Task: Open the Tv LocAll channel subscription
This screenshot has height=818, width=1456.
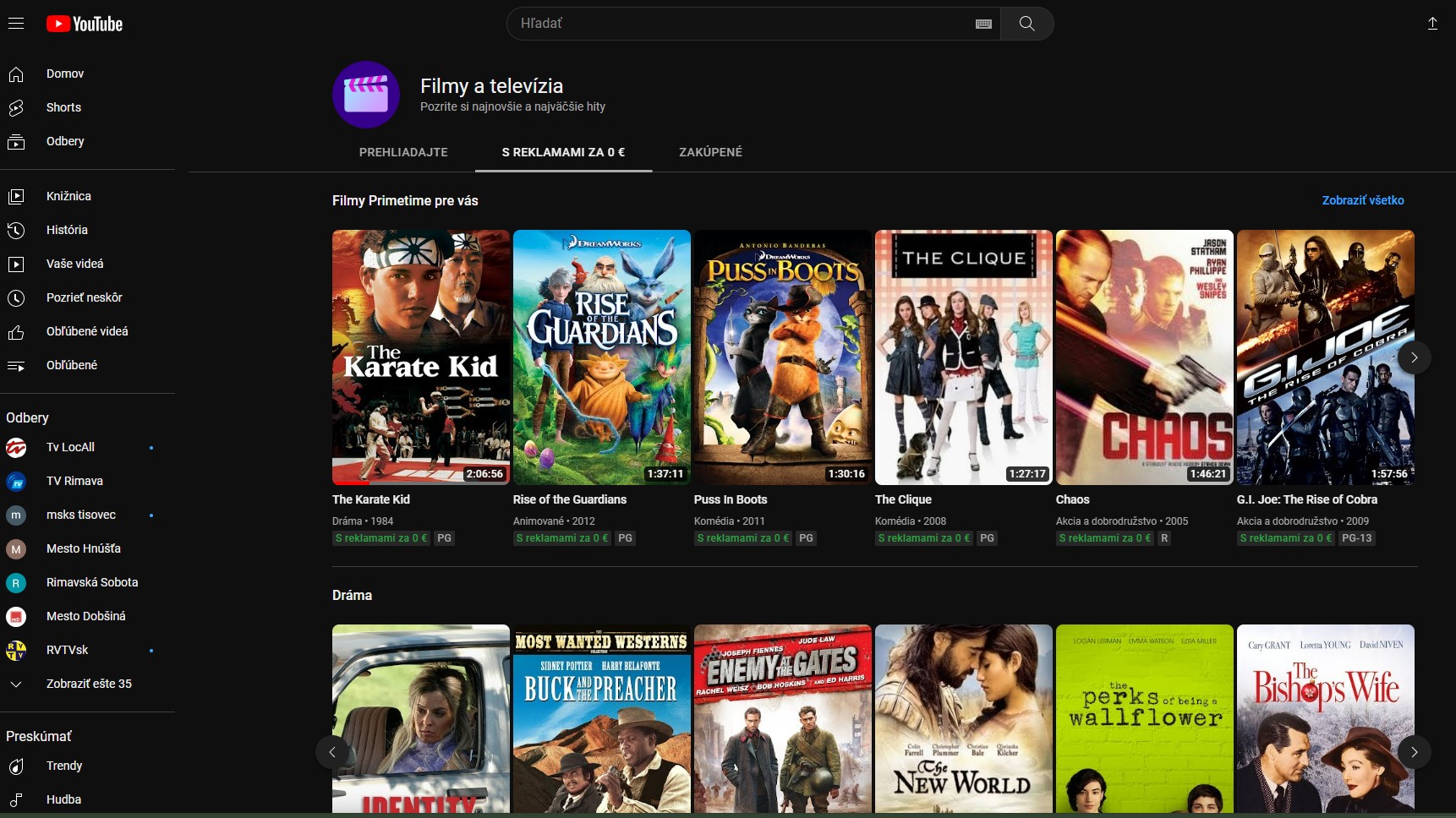Action: point(70,447)
